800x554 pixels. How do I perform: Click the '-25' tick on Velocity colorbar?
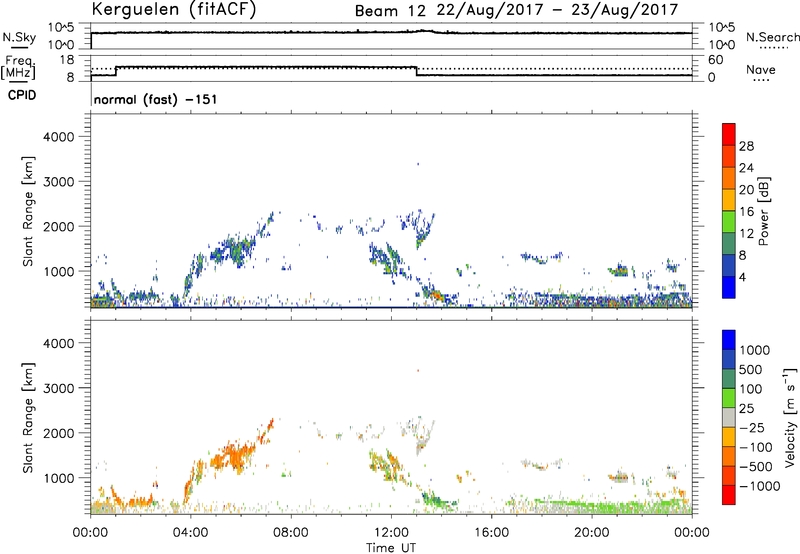(x=750, y=427)
